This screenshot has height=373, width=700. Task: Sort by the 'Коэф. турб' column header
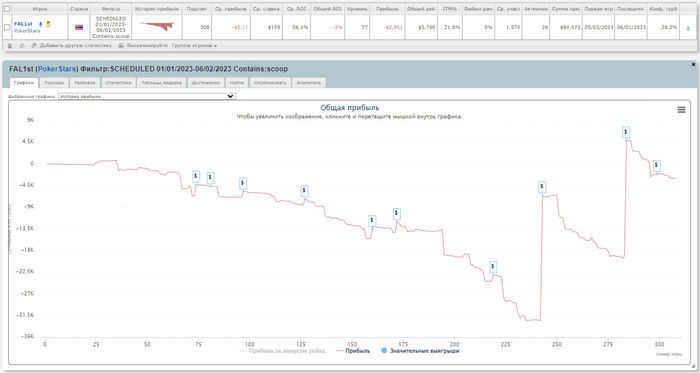pos(663,9)
